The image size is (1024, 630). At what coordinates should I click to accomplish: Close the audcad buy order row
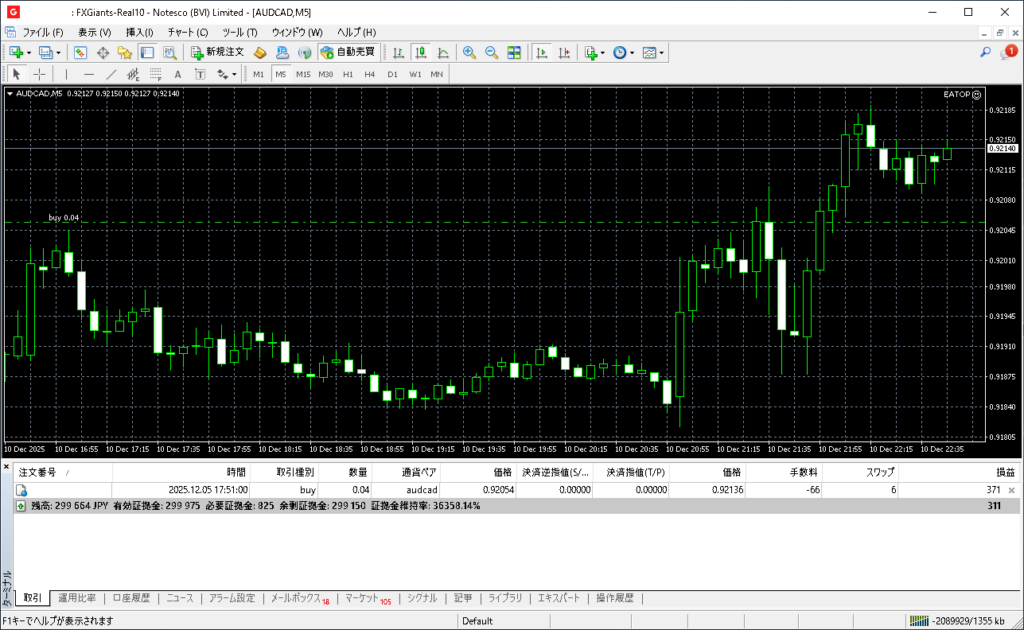point(1011,490)
